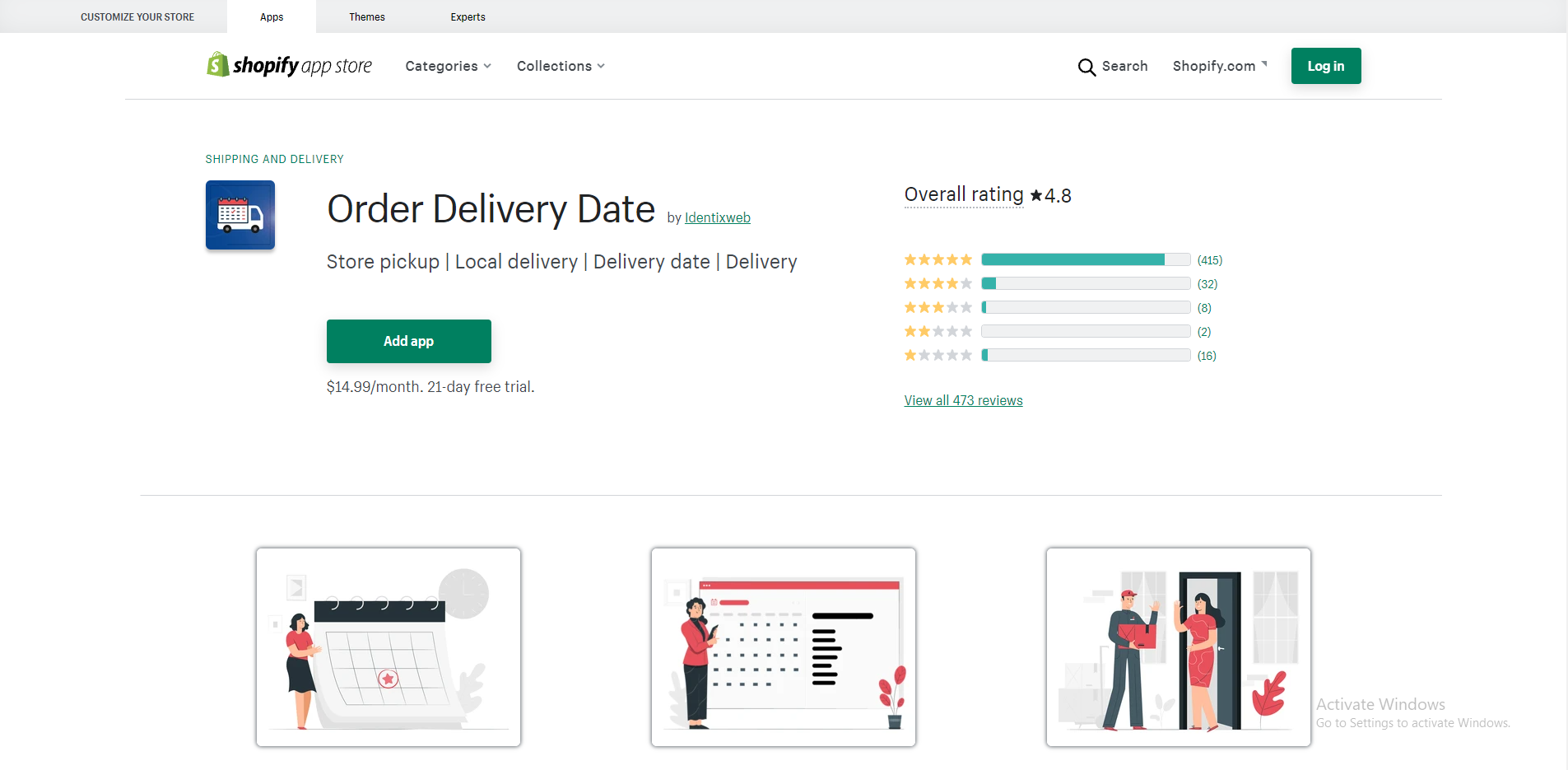
Task: Select the 1-star rating stars
Action: (x=938, y=355)
